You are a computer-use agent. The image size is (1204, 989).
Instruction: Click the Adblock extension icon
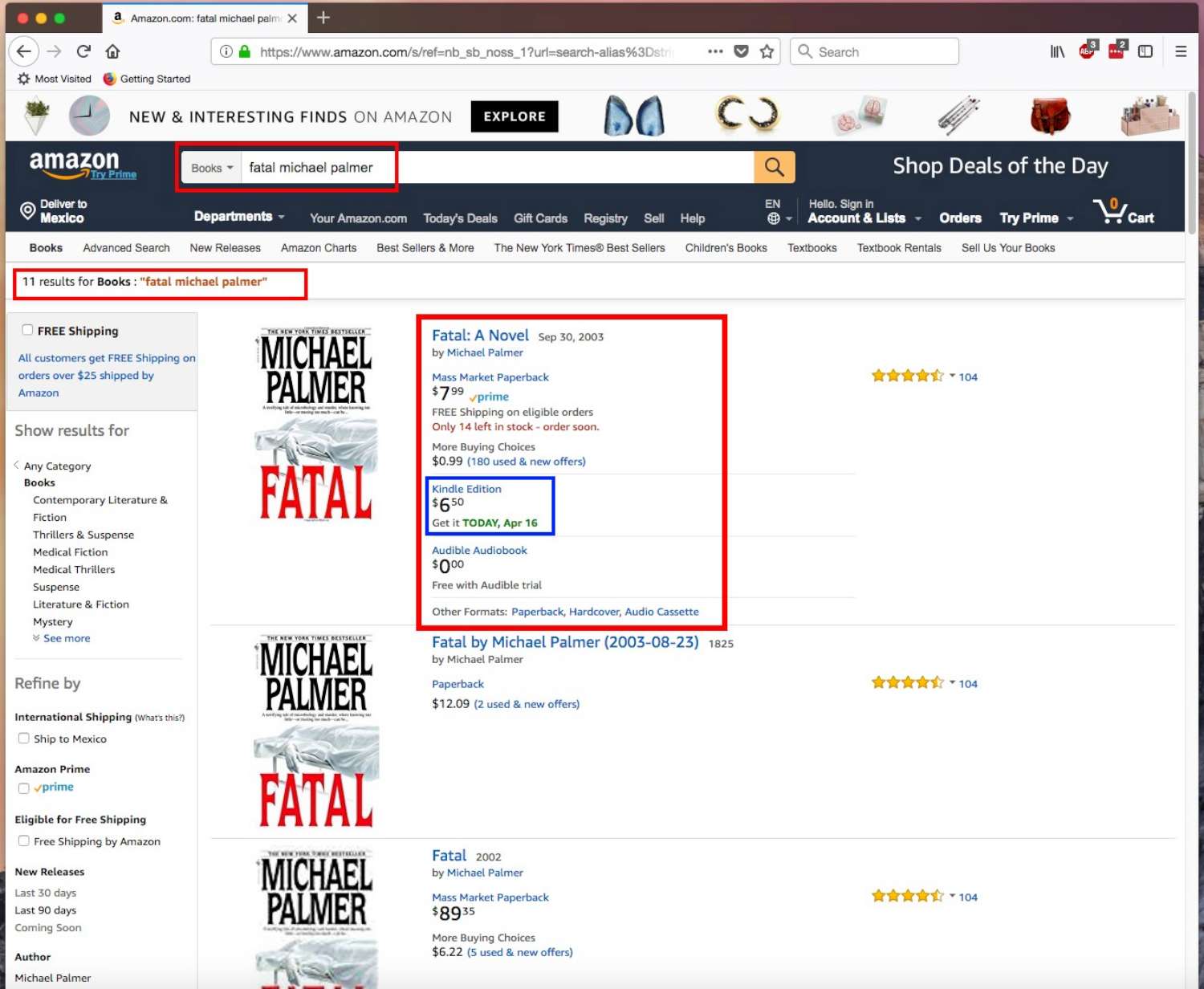click(1088, 51)
